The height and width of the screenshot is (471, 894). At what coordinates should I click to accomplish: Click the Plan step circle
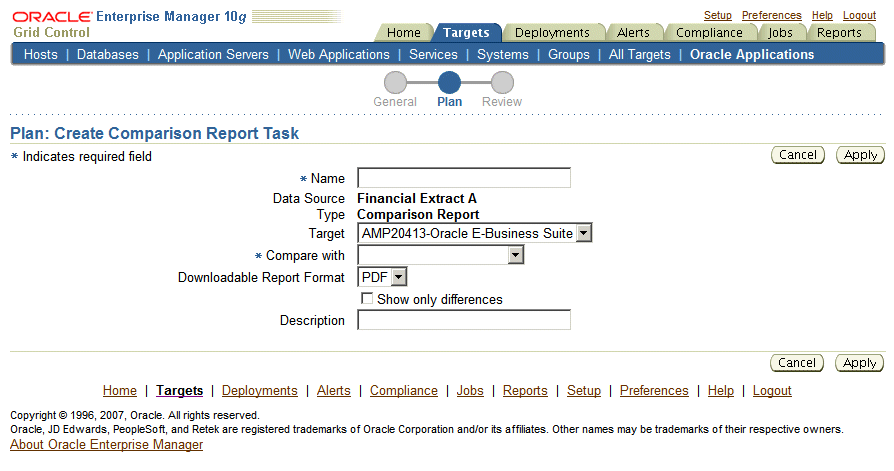pyautogui.click(x=449, y=83)
